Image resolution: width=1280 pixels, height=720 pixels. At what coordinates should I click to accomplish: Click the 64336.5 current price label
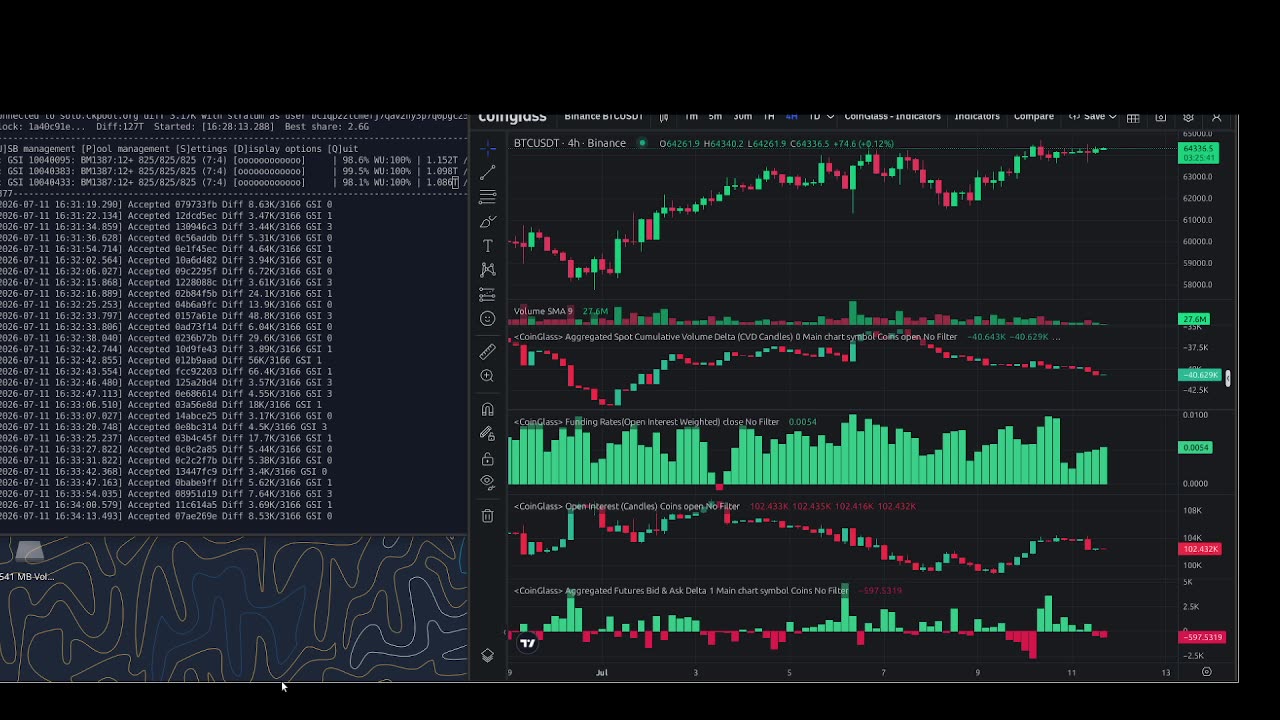pos(1199,149)
